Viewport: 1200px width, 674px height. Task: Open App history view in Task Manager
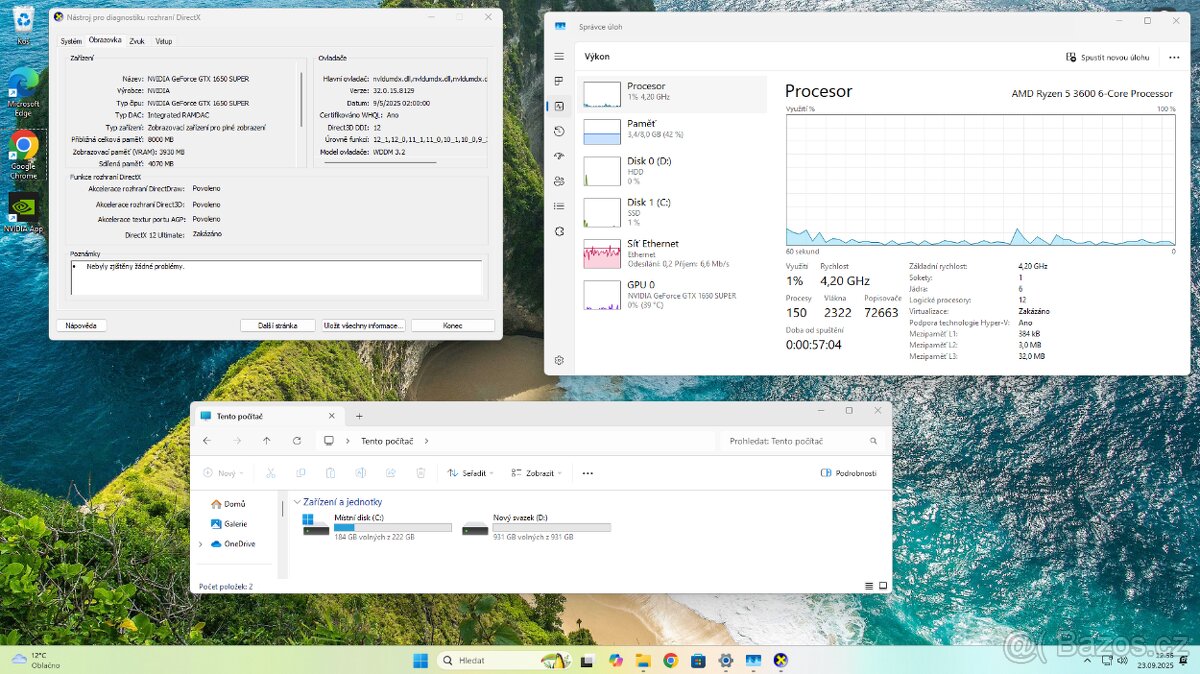(559, 131)
